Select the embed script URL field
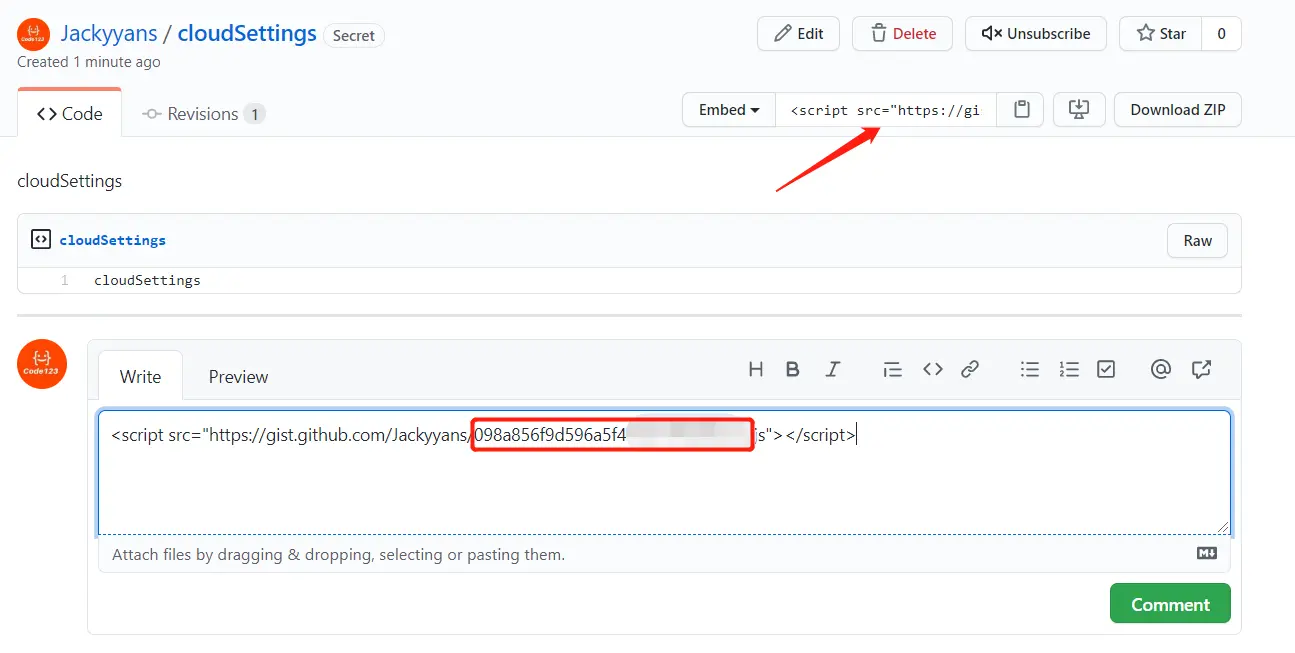1295x653 pixels. tap(885, 110)
